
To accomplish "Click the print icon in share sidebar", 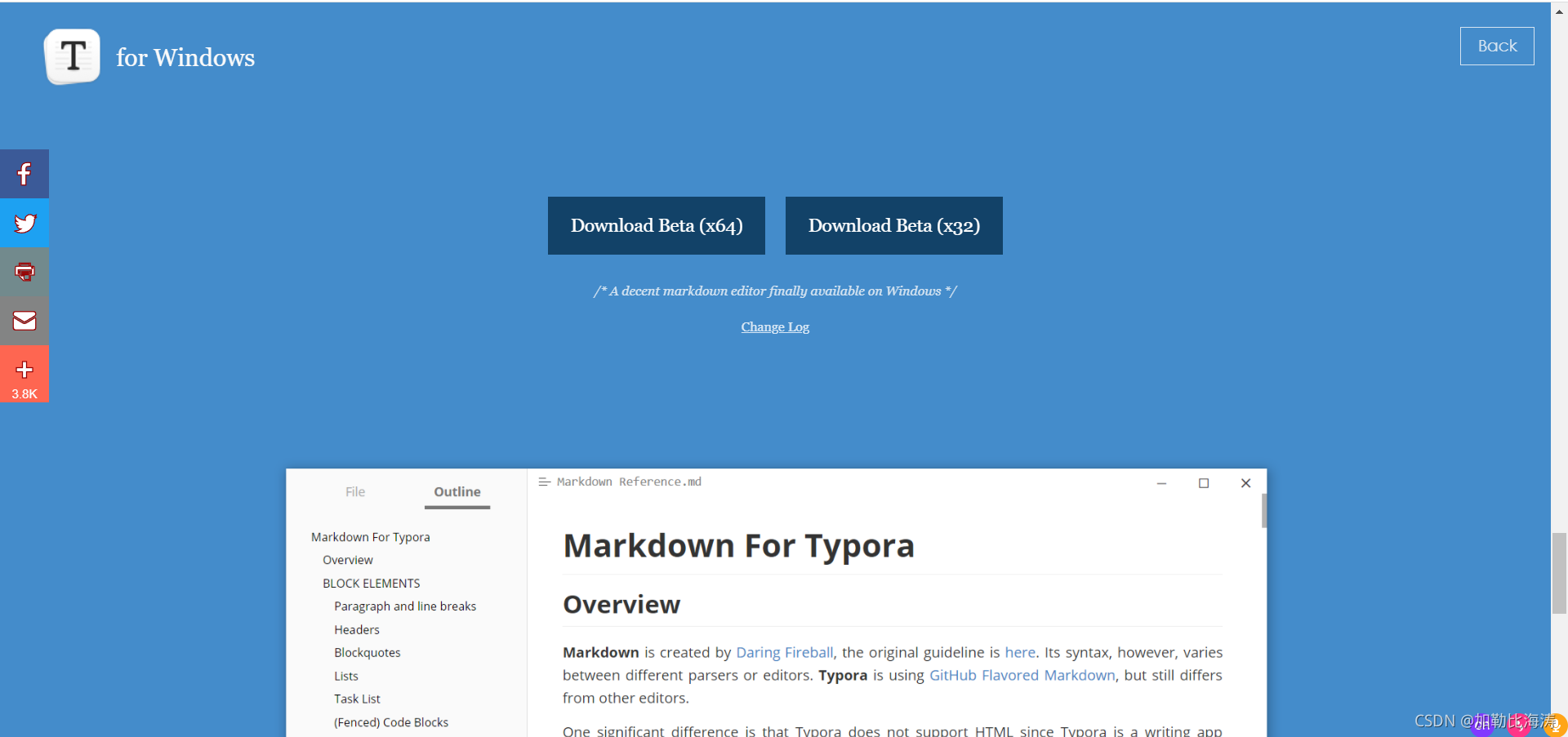I will (24, 272).
